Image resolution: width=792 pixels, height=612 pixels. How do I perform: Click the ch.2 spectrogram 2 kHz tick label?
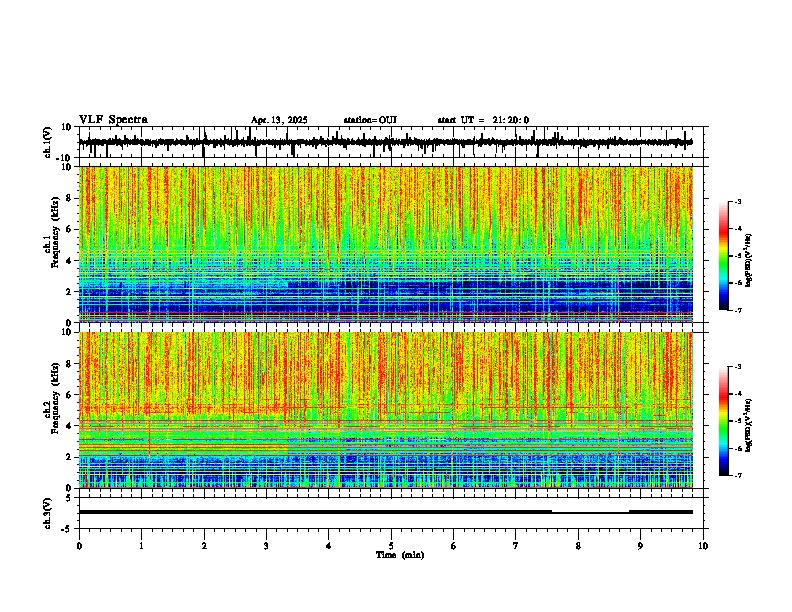[69, 457]
